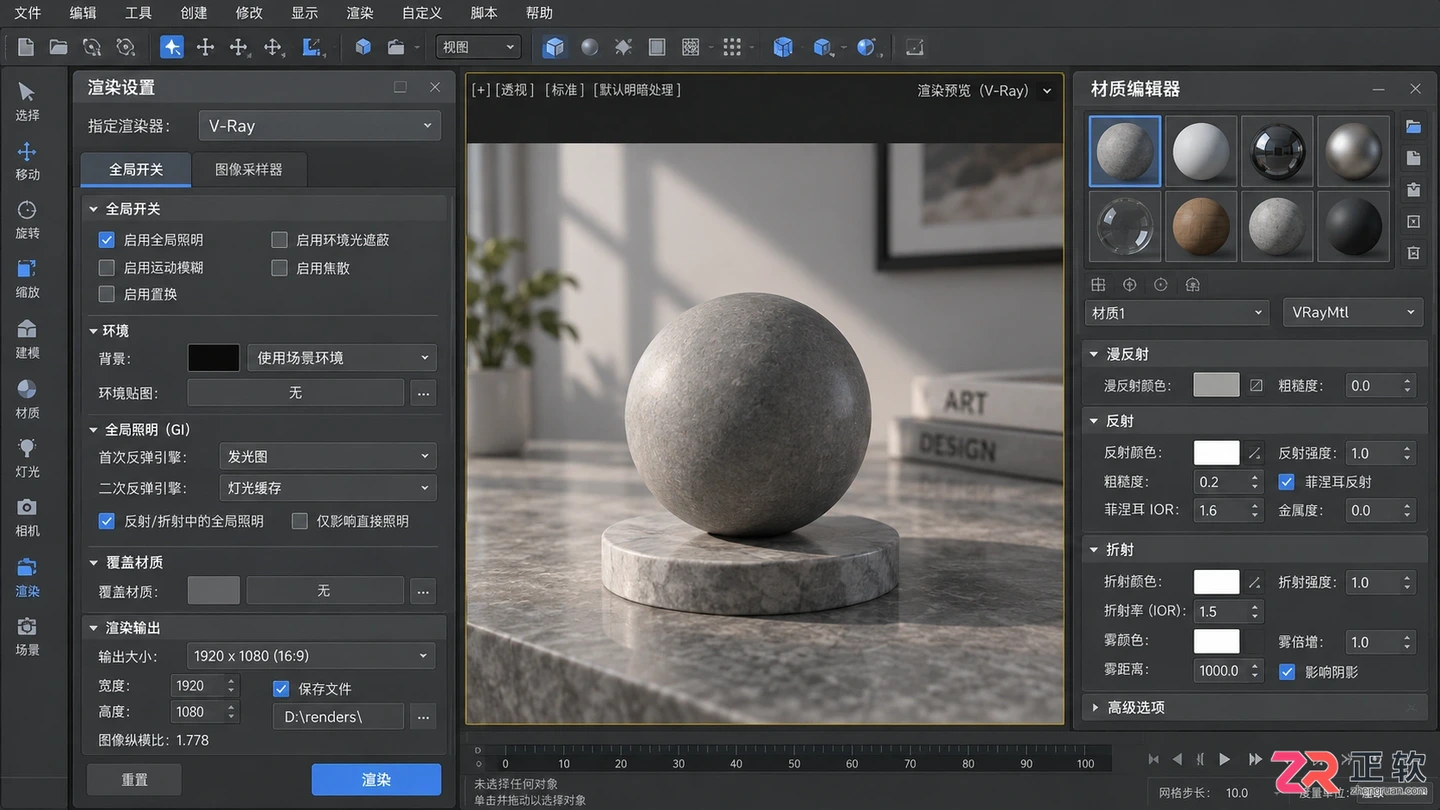Click the document icon right of material balls
The image size is (1440, 810).
point(1413,158)
